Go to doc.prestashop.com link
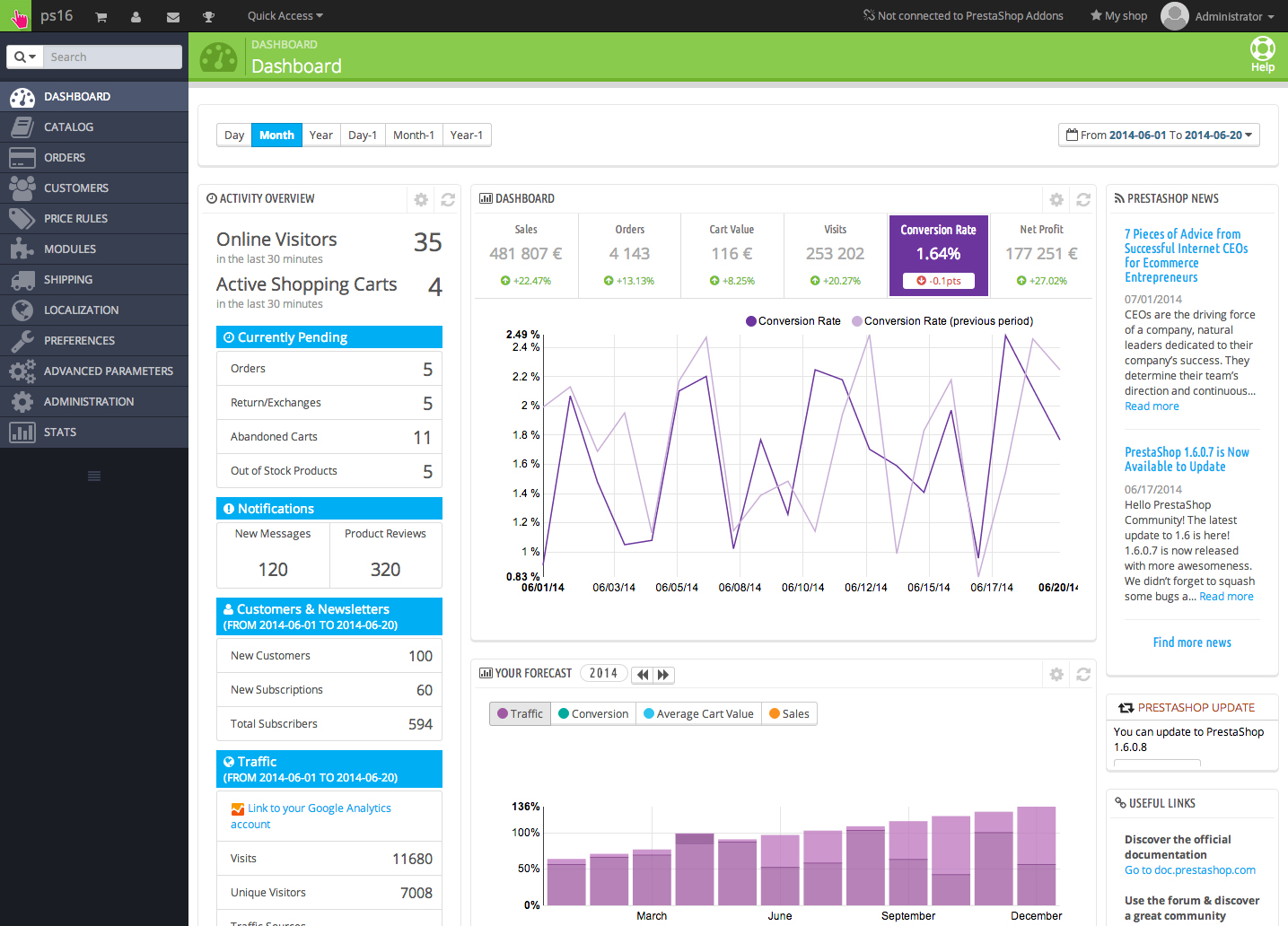Image resolution: width=1288 pixels, height=926 pixels. click(x=1190, y=870)
